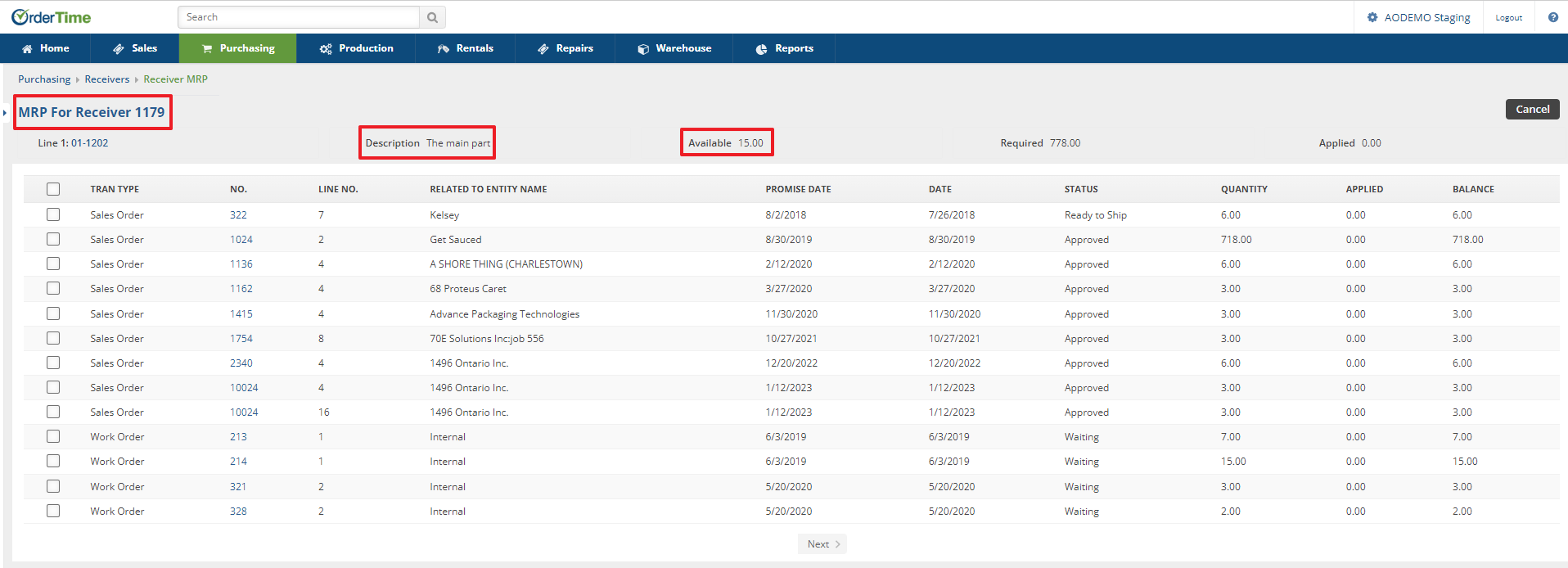Image resolution: width=1568 pixels, height=568 pixels.
Task: Check the box for Sales Order 1162
Action: click(x=53, y=288)
